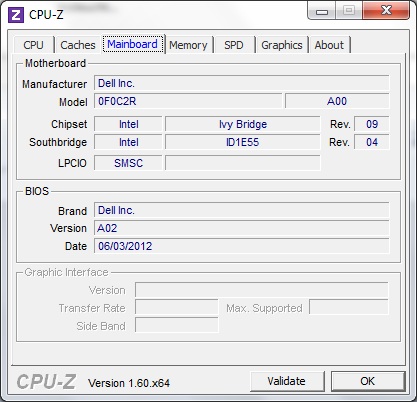Click the OK button
Screen dimensions: 417x402
[368, 381]
